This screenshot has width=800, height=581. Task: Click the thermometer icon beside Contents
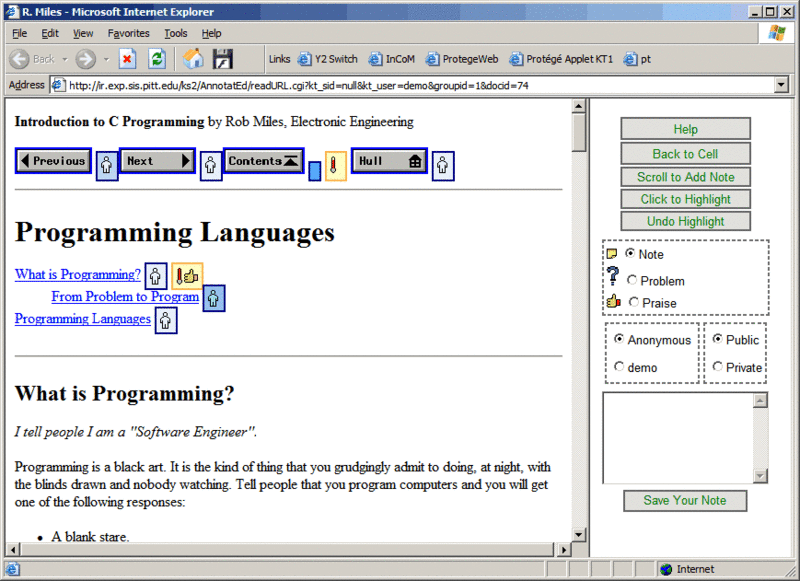tap(336, 166)
